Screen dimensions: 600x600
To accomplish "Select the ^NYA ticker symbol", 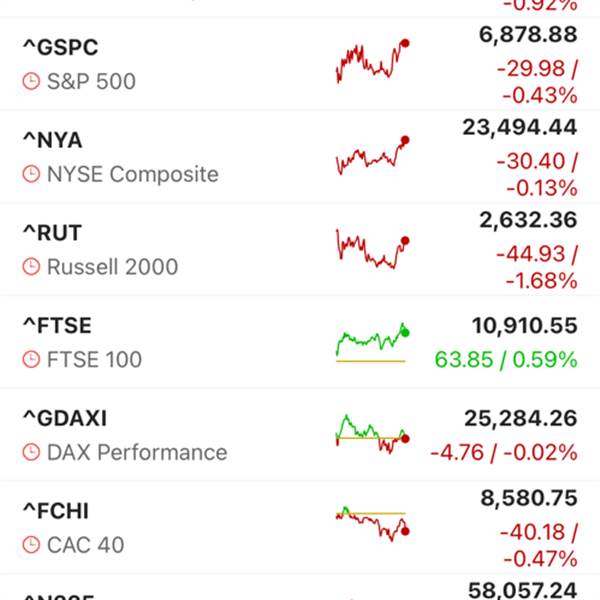I will point(52,140).
